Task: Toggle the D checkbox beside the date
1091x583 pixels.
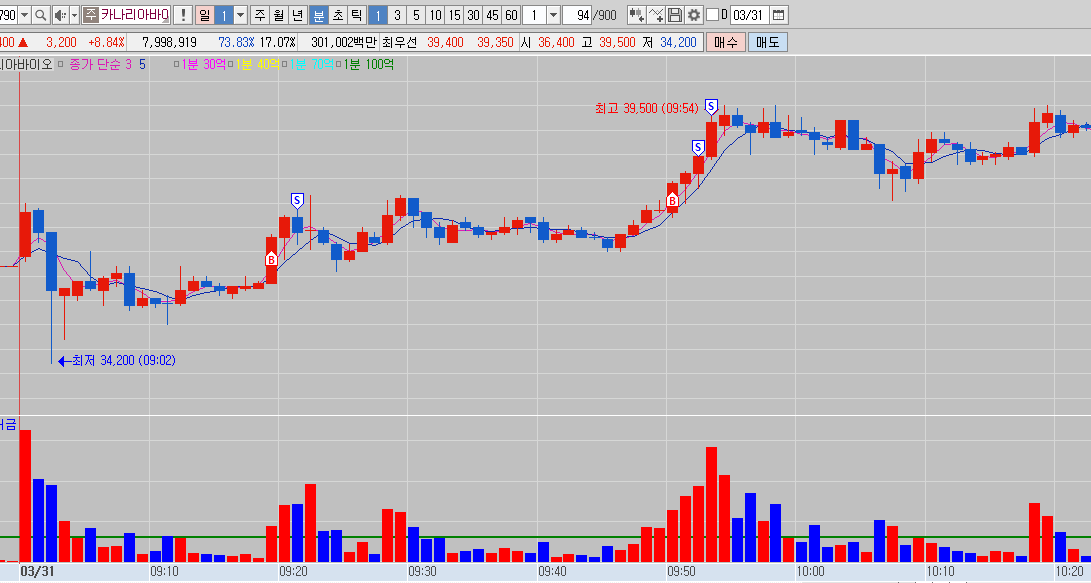Action: [712, 15]
